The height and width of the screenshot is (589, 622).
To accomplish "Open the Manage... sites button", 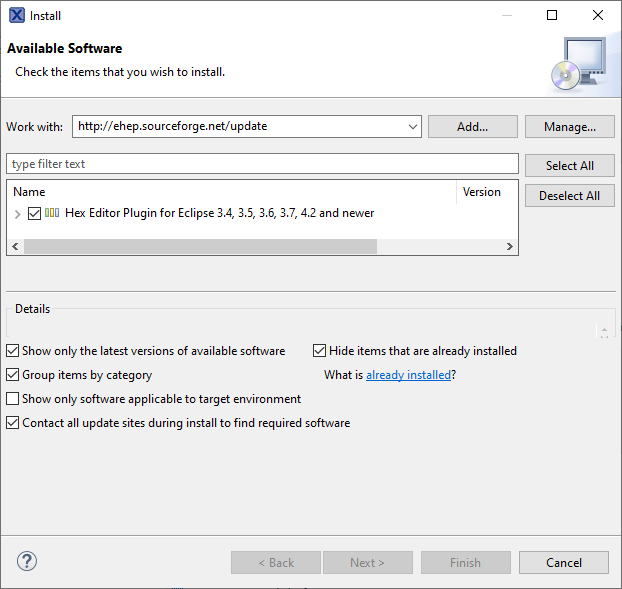I will point(569,127).
